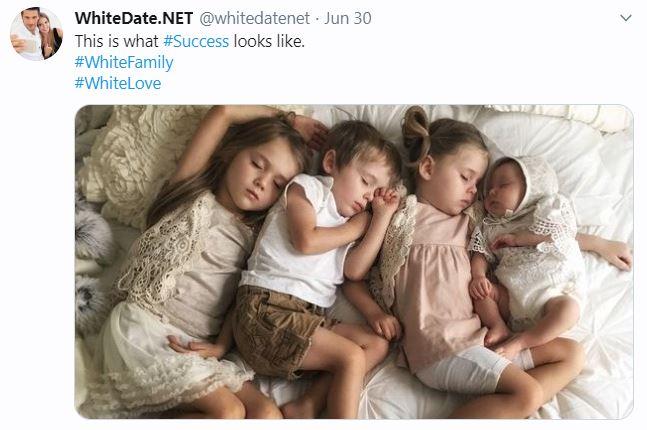Open the #WhiteLove hashtag
The image size is (647, 430).
click(118, 83)
